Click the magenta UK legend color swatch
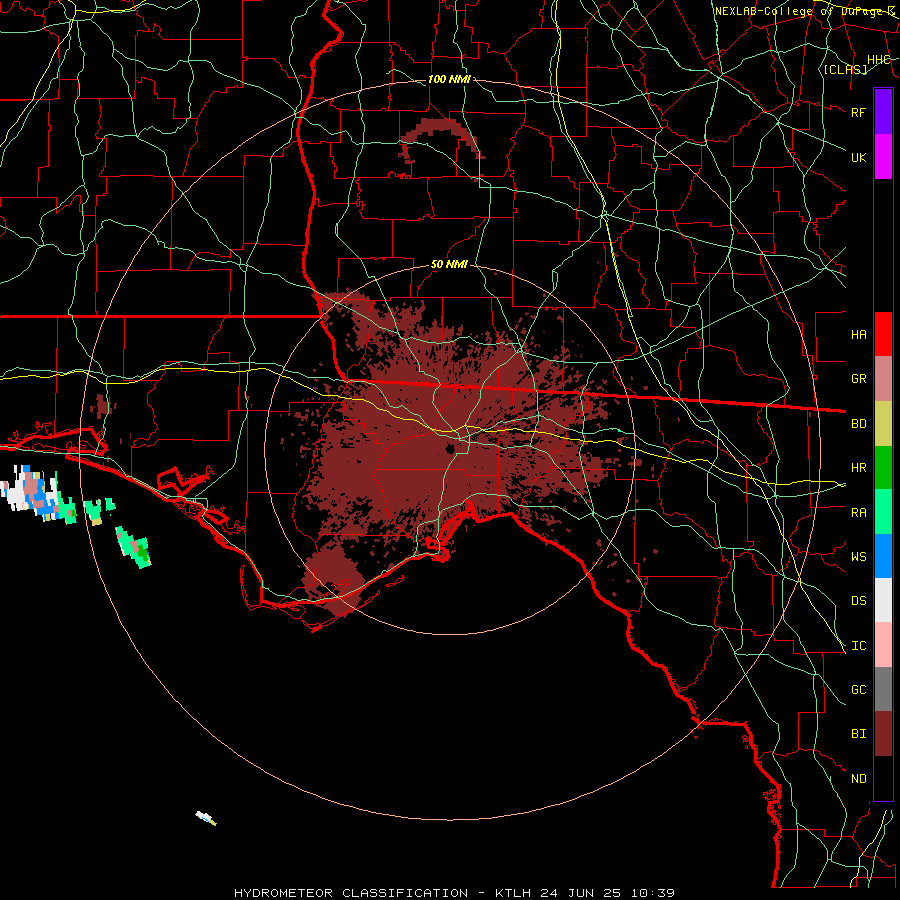900x900 pixels. [x=883, y=157]
